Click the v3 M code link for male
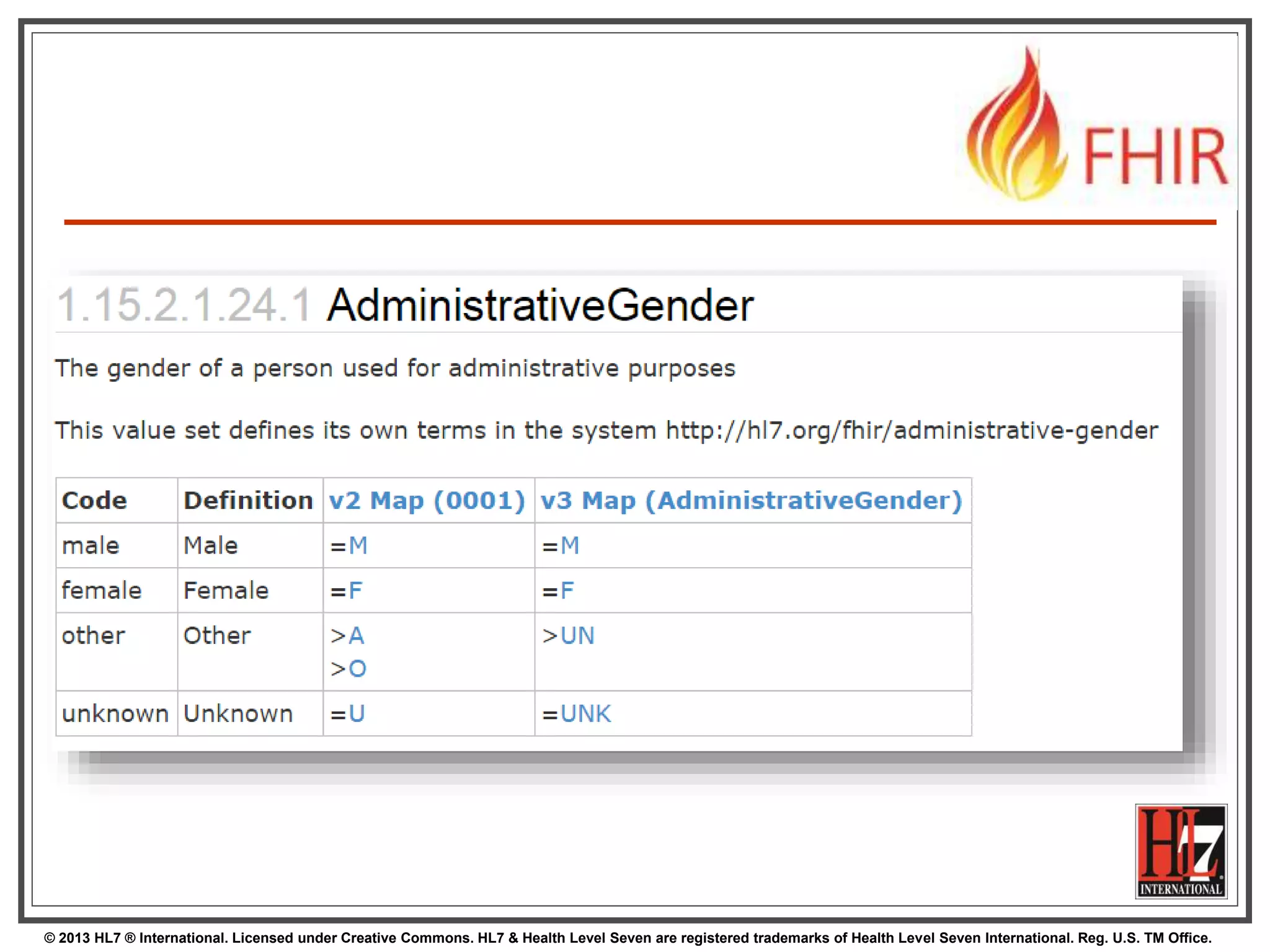The width and height of the screenshot is (1270, 952). click(x=569, y=546)
